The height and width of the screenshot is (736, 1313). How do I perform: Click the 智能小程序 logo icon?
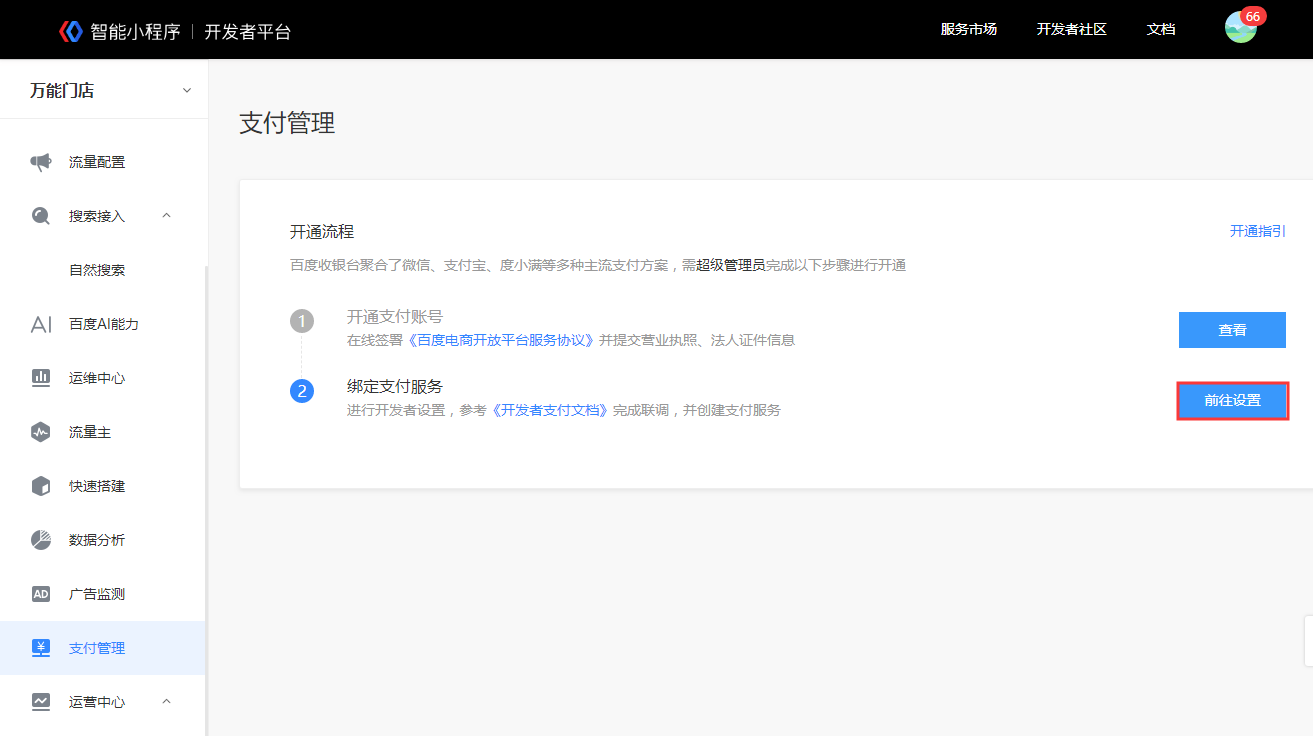tap(70, 31)
